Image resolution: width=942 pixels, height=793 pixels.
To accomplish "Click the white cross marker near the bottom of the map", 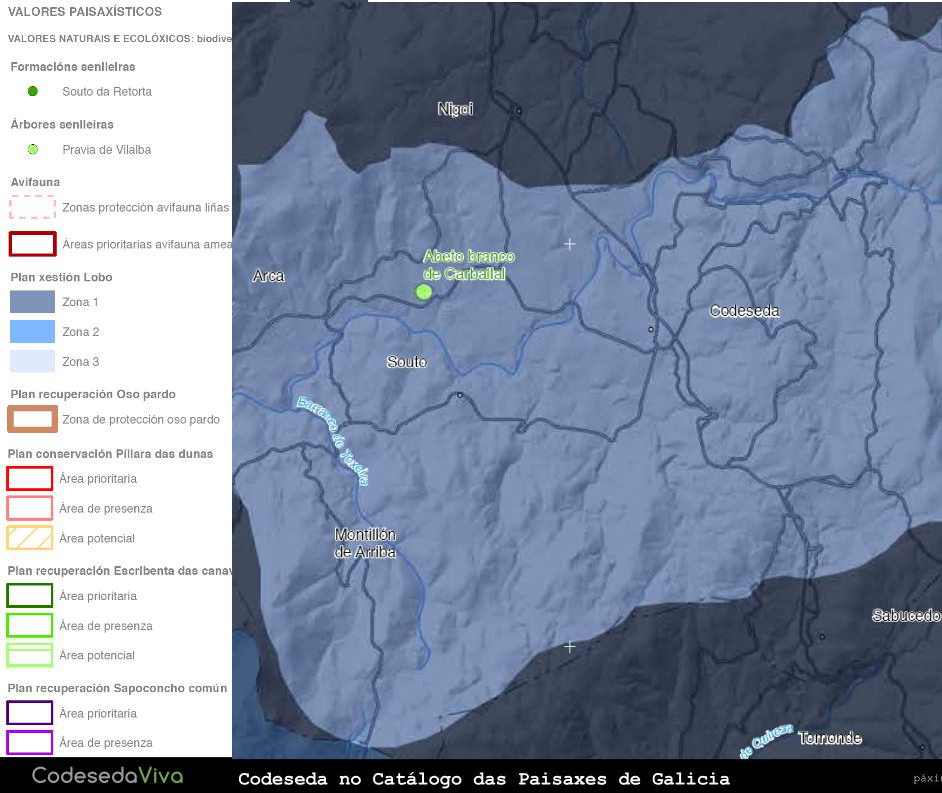I will pyautogui.click(x=570, y=647).
